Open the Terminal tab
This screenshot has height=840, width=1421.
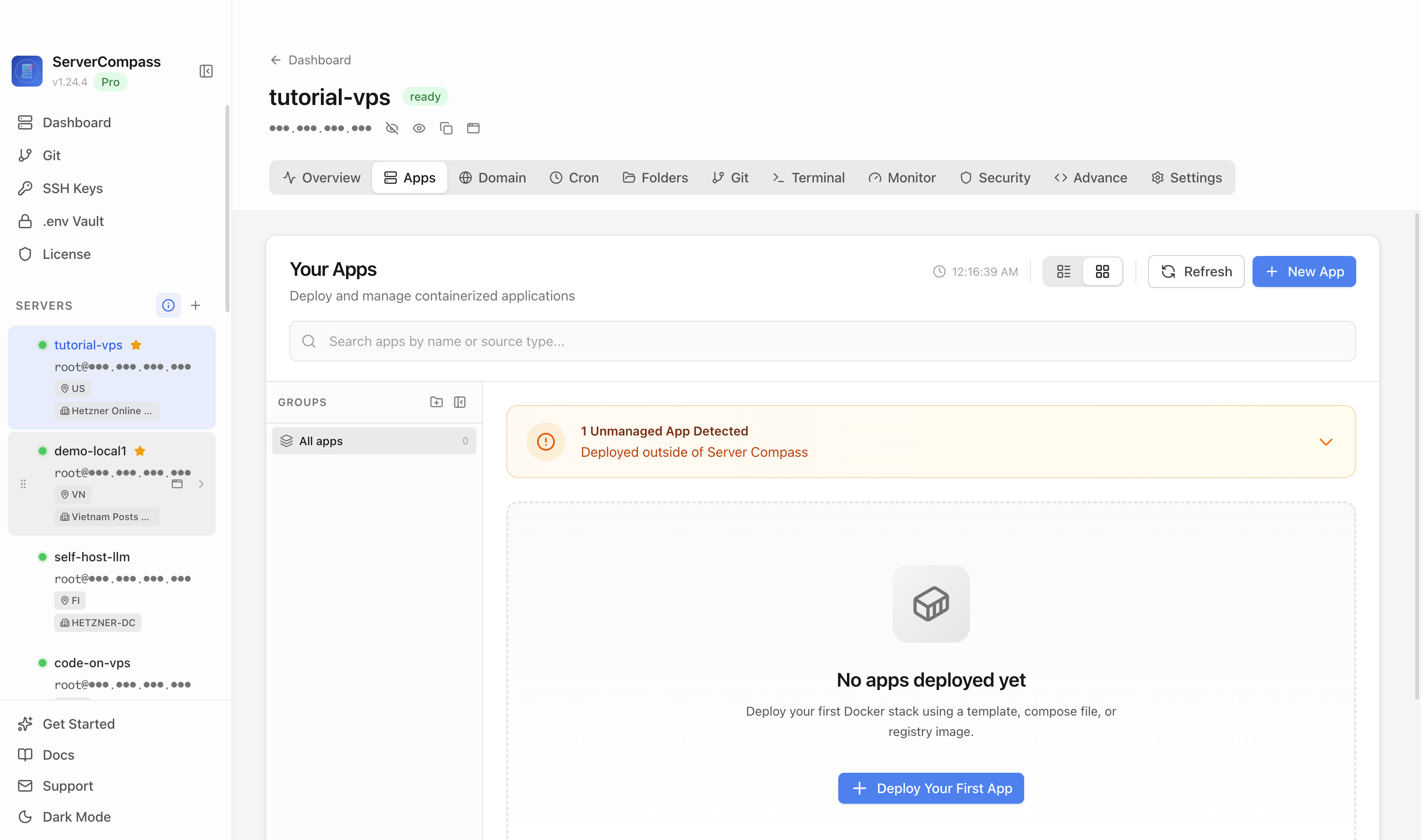(x=808, y=178)
